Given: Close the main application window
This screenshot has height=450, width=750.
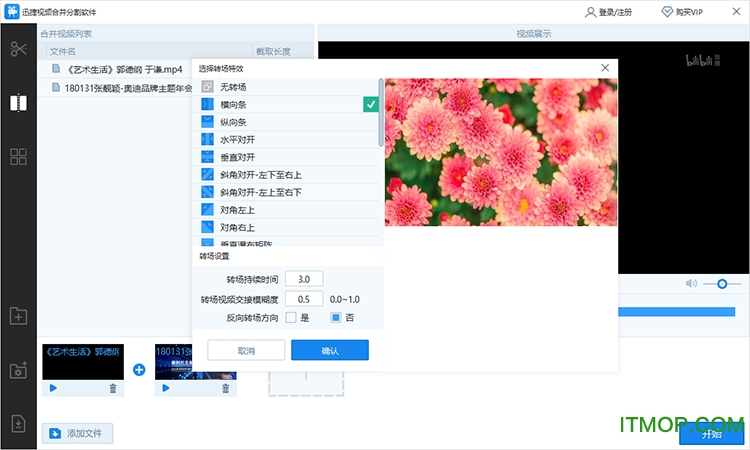Looking at the screenshot, I should [736, 11].
